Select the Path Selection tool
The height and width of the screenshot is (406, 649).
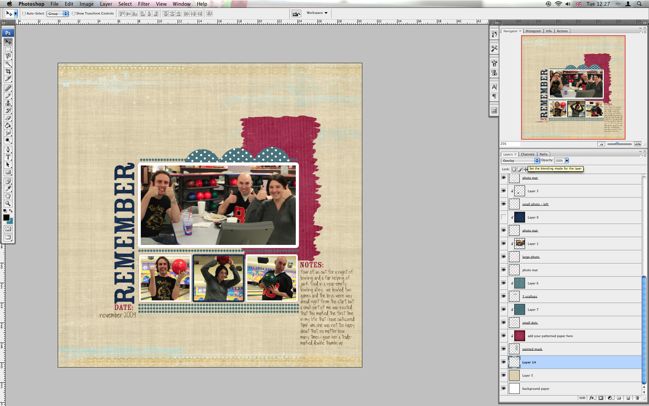pyautogui.click(x=8, y=165)
